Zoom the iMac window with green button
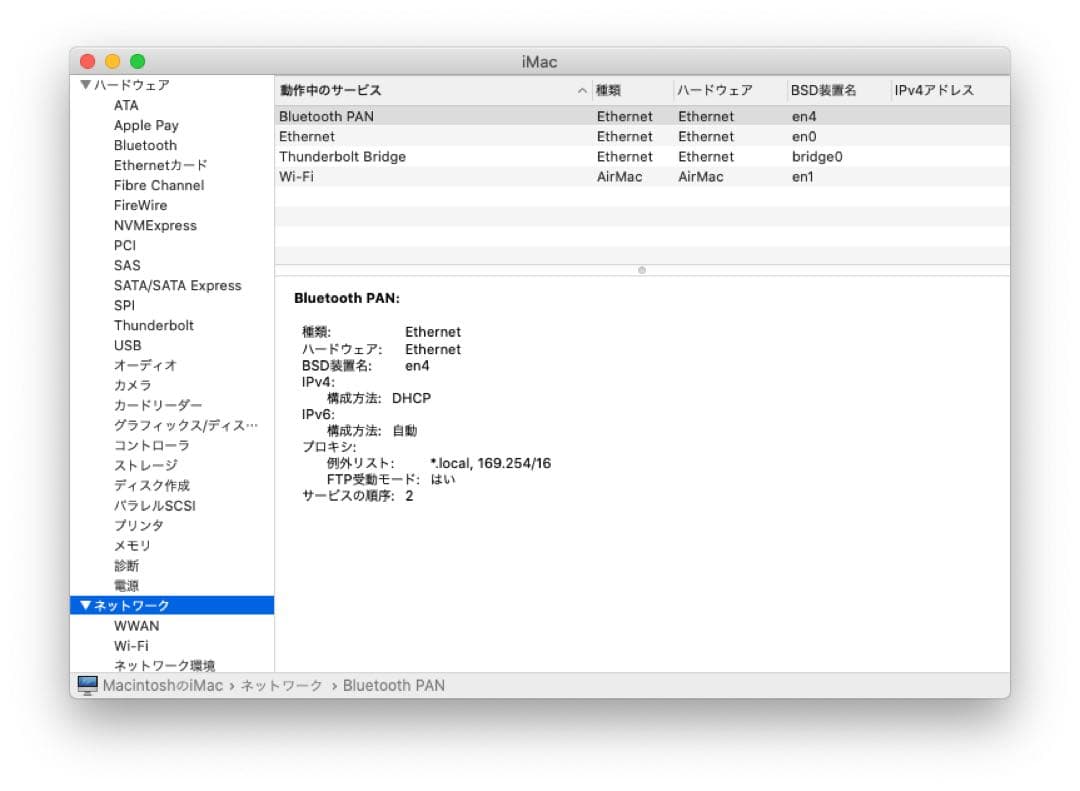 click(138, 61)
